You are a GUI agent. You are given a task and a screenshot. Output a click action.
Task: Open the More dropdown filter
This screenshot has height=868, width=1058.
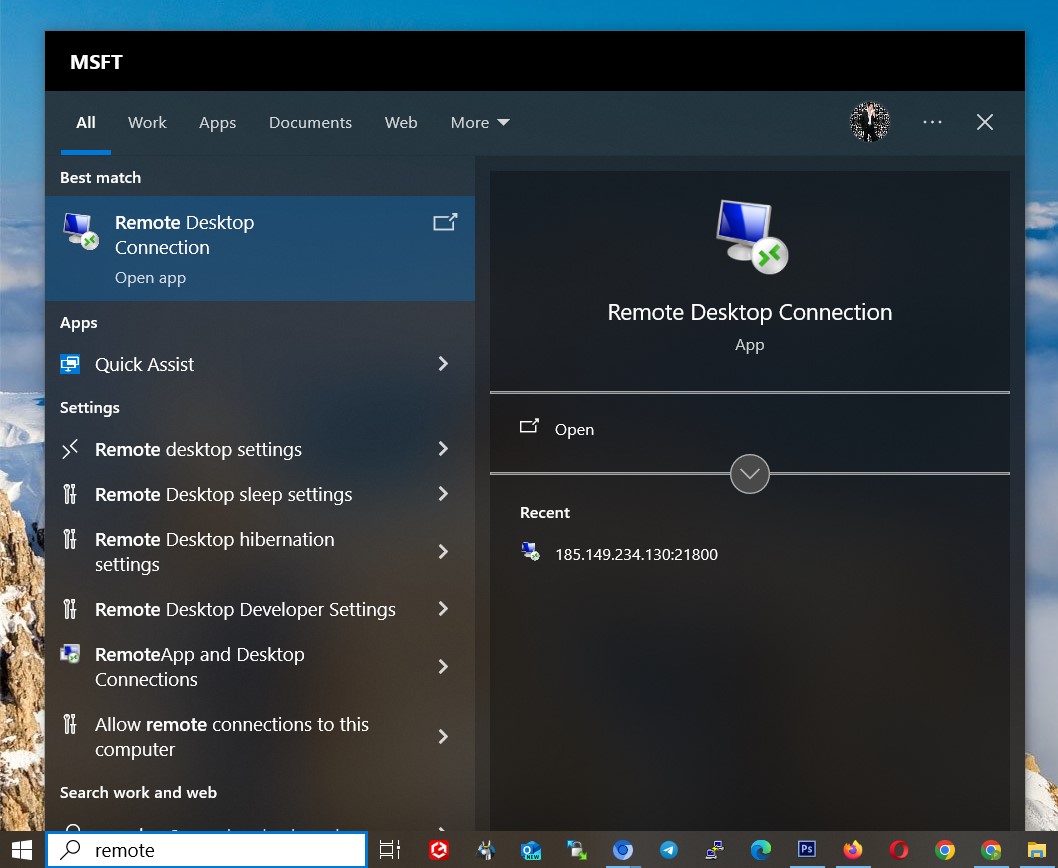click(x=480, y=123)
